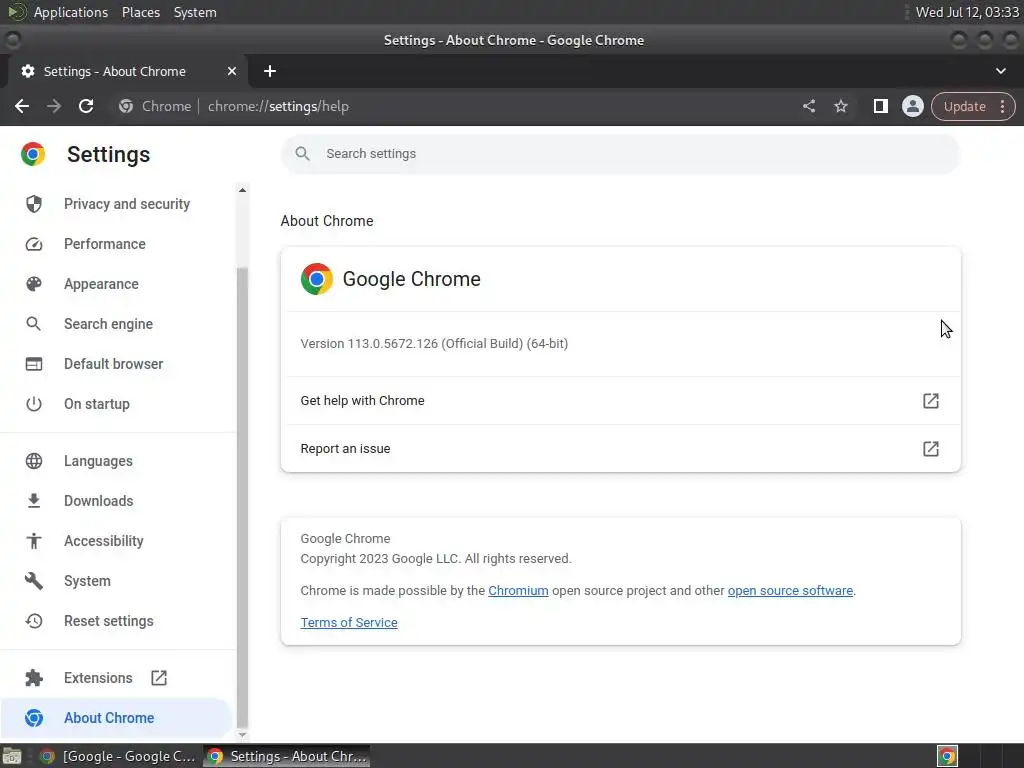Click the Reset settings history icon
The image size is (1024, 768).
33,621
